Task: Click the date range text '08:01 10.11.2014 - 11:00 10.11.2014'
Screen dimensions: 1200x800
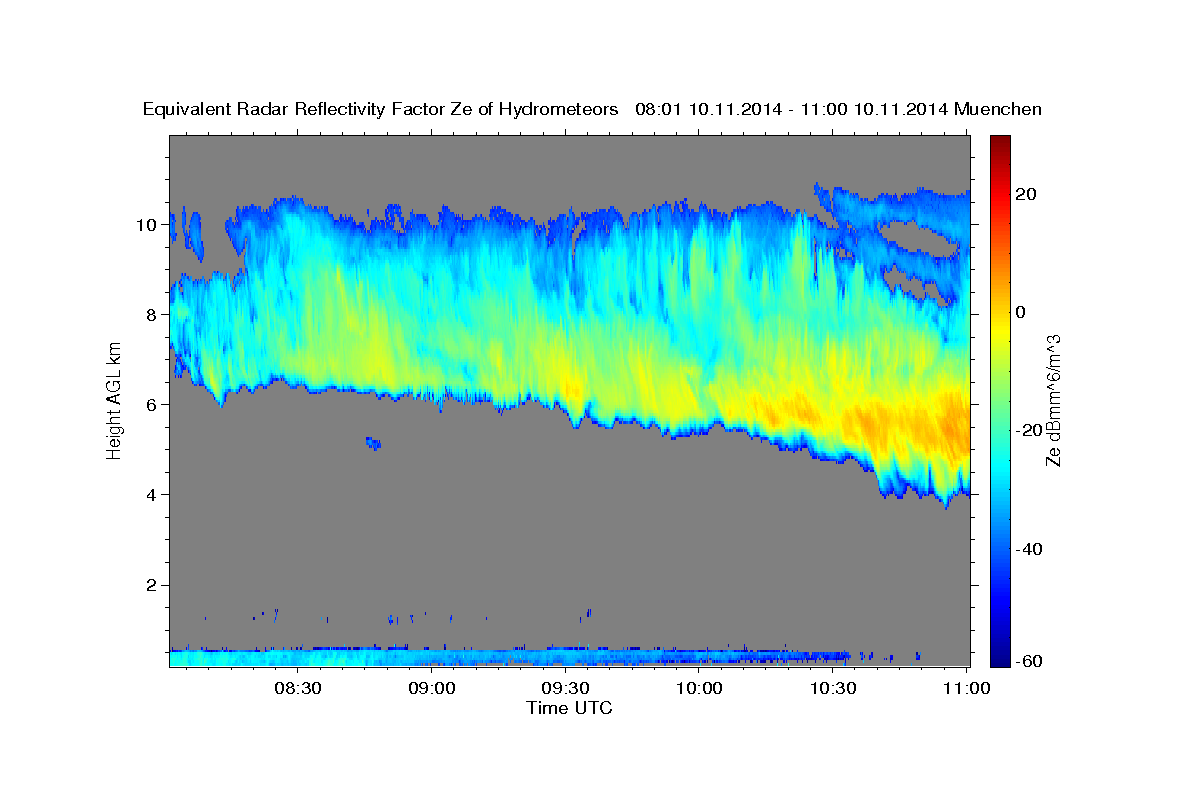Action: 791,110
